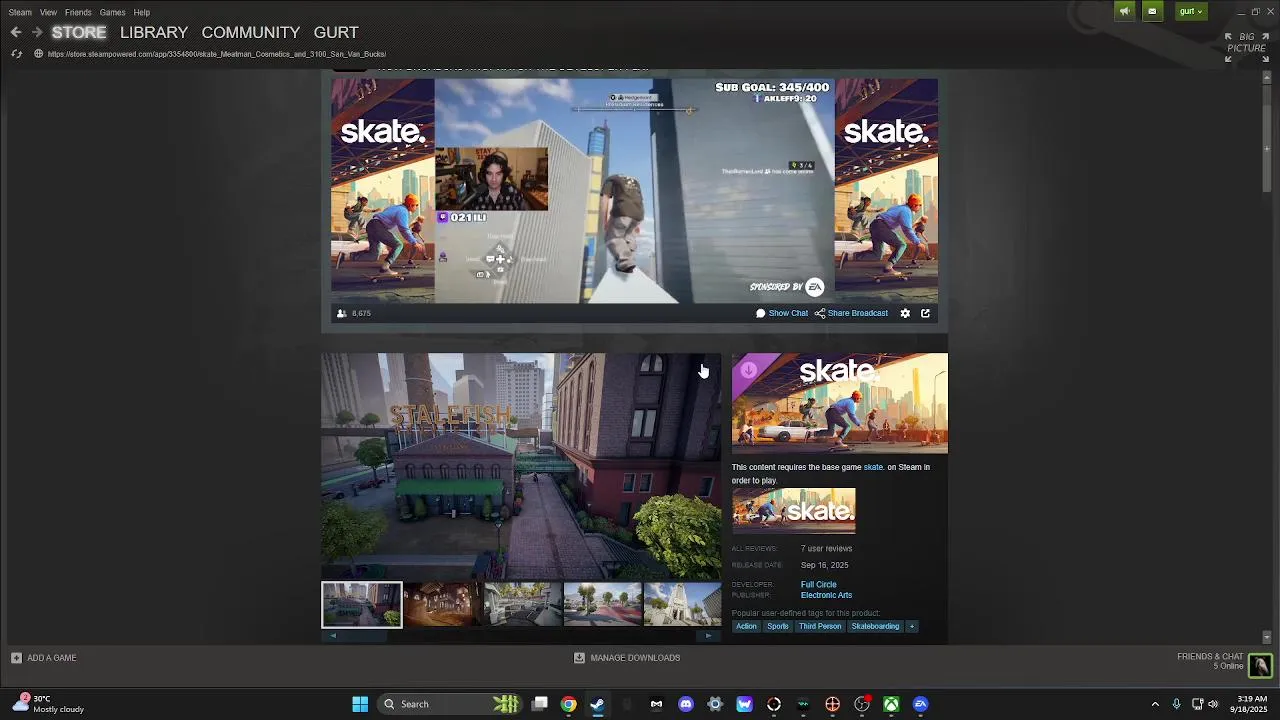The height and width of the screenshot is (720, 1280).
Task: Open the skate. base game link
Action: click(x=873, y=467)
